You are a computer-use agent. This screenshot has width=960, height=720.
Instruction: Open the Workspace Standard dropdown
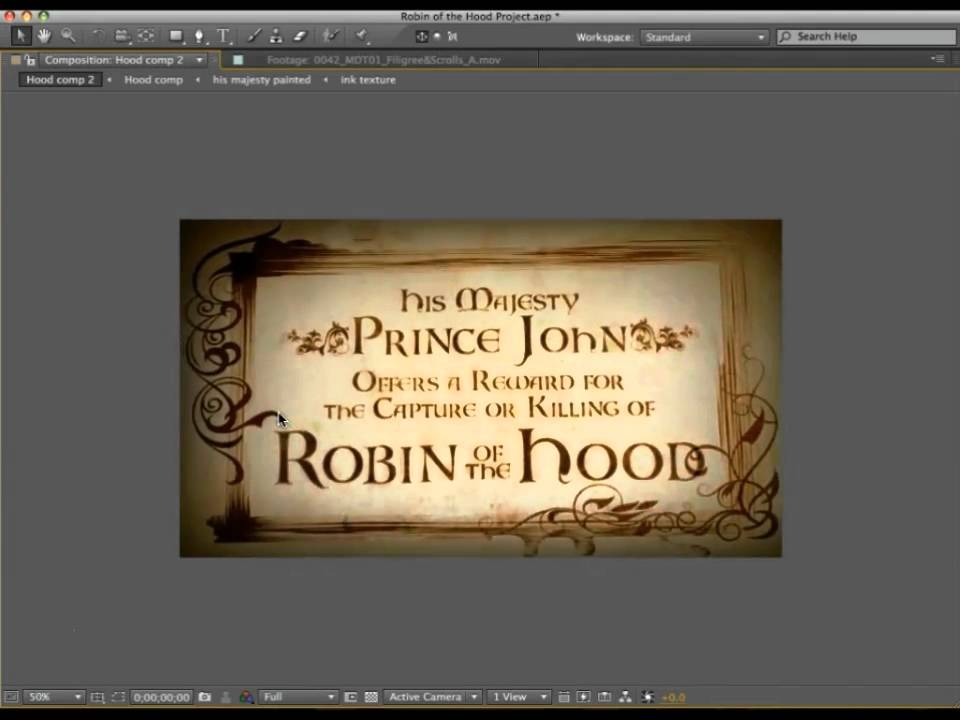tap(704, 37)
